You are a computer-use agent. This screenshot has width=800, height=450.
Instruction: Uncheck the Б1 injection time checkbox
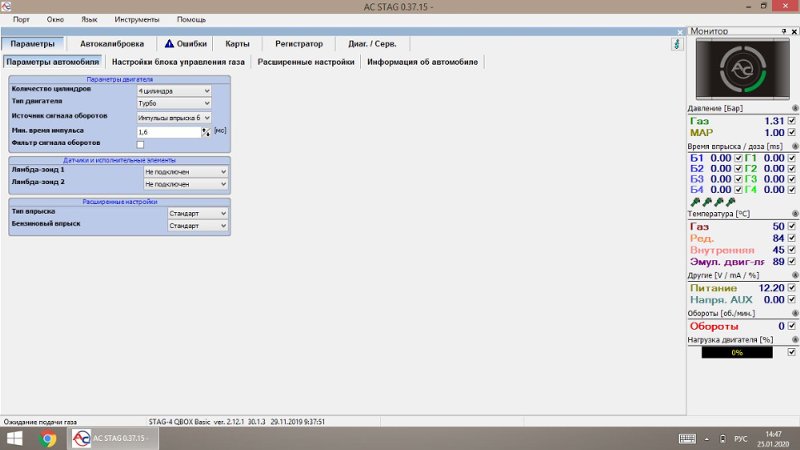(738, 158)
